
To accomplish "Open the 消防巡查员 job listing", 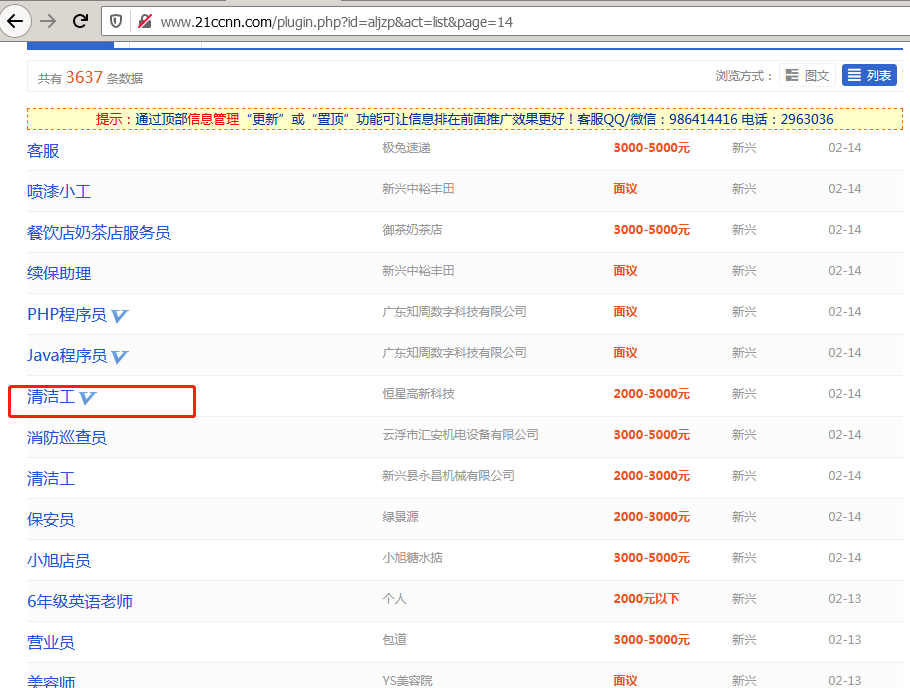I will click(67, 437).
